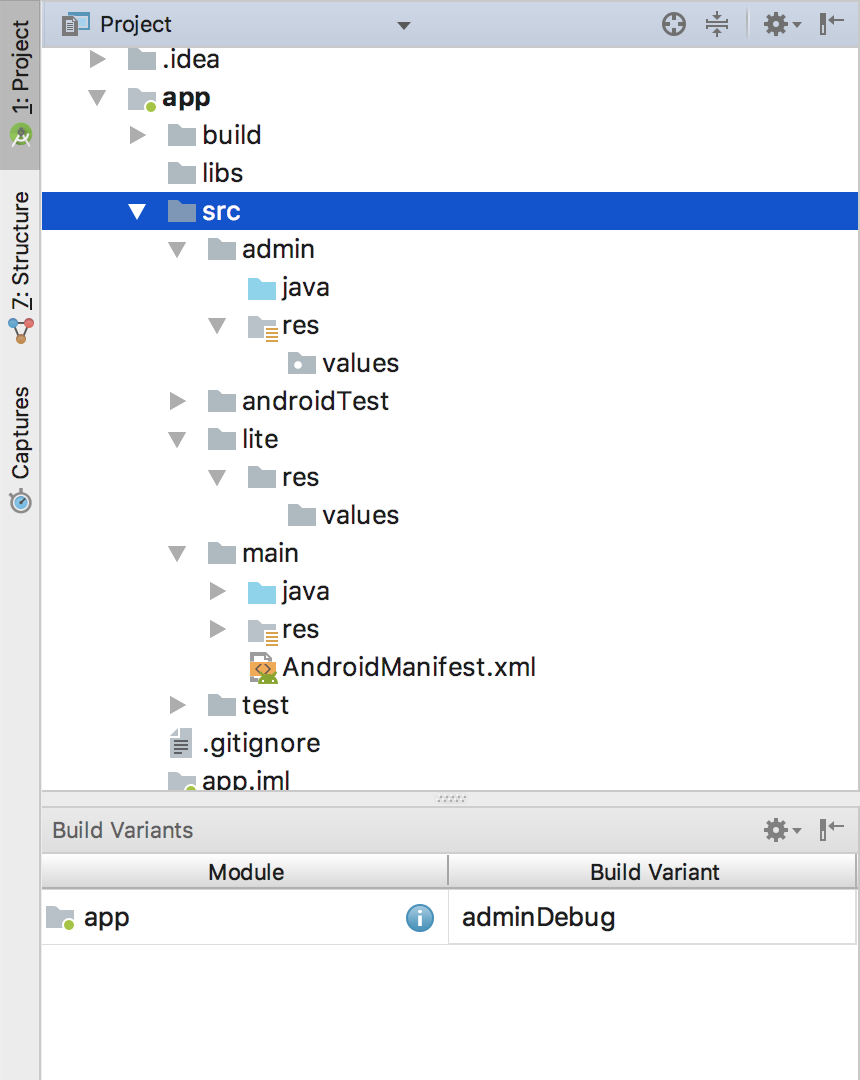Collapse the admin folder
The image size is (860, 1080).
pos(178,249)
